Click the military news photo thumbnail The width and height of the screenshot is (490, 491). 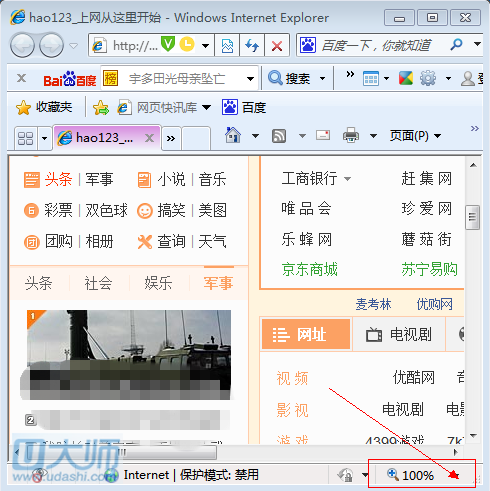pos(129,355)
